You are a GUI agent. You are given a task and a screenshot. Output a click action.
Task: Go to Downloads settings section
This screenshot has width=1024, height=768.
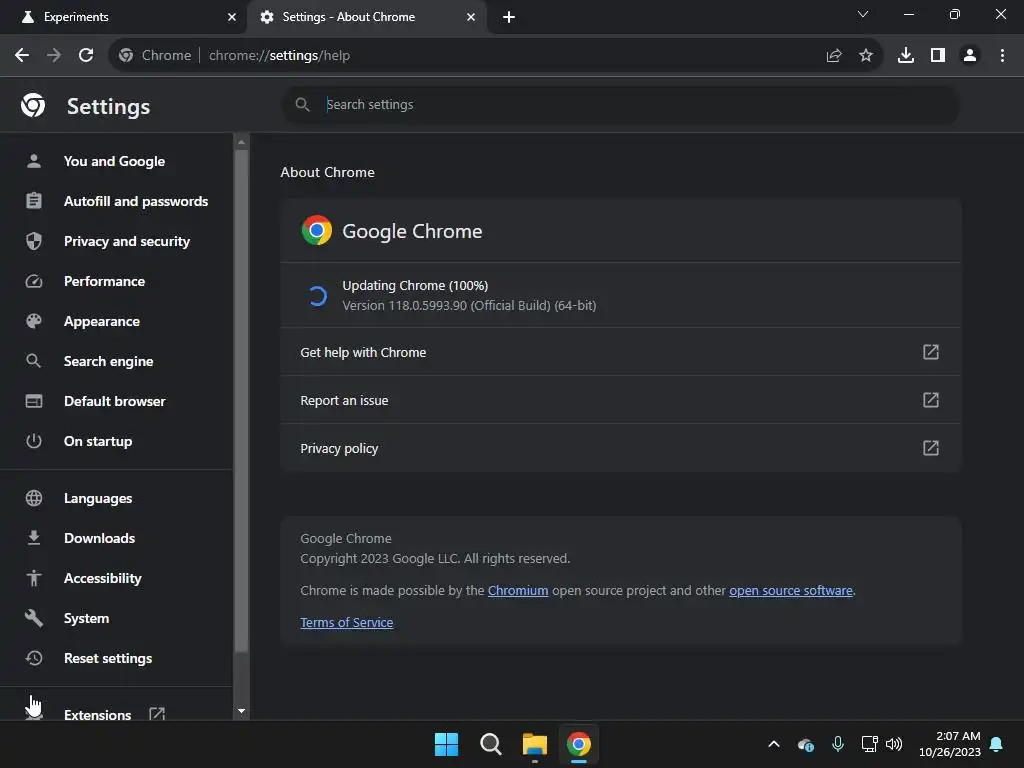tap(114, 538)
